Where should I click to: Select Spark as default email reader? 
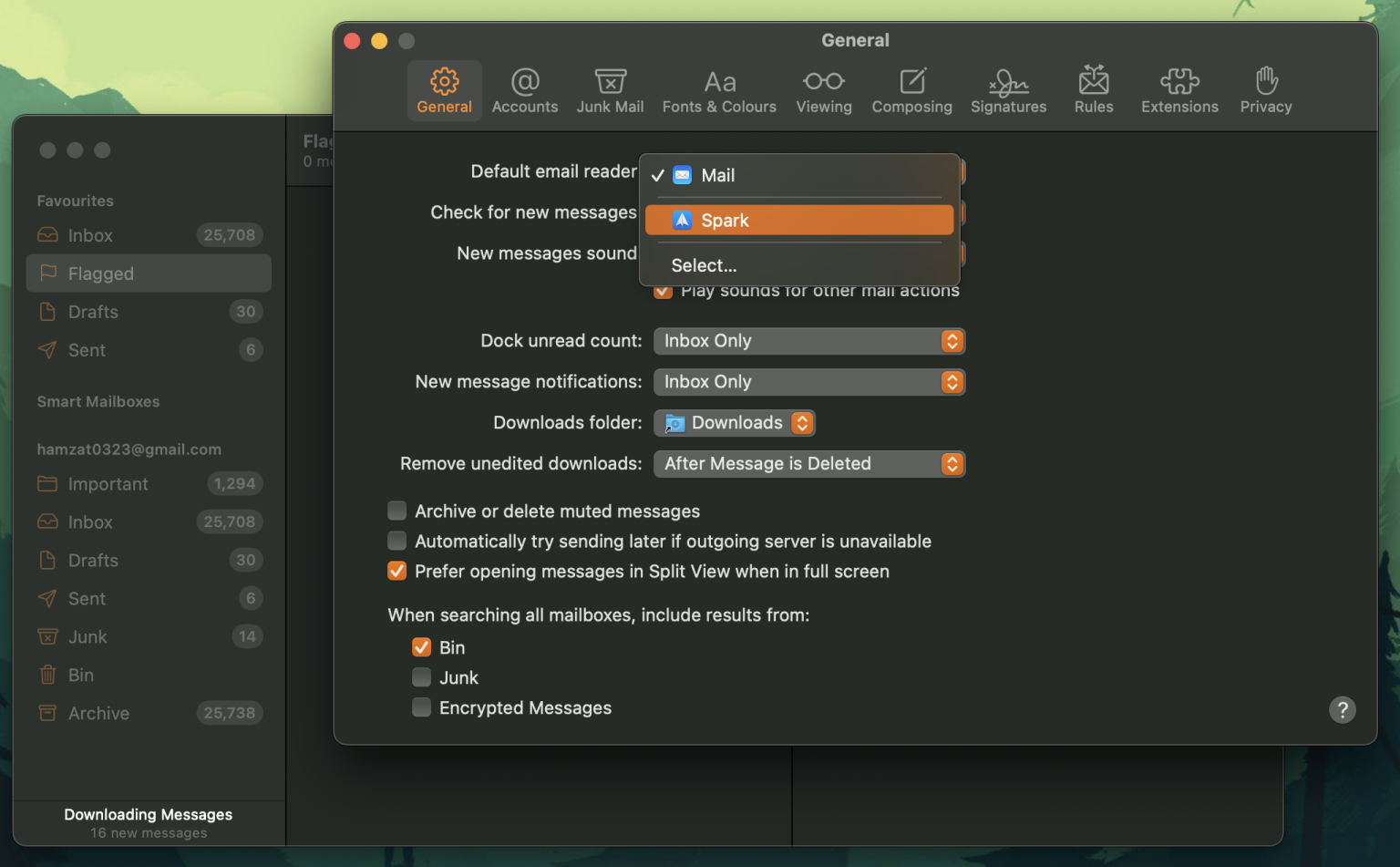(799, 220)
